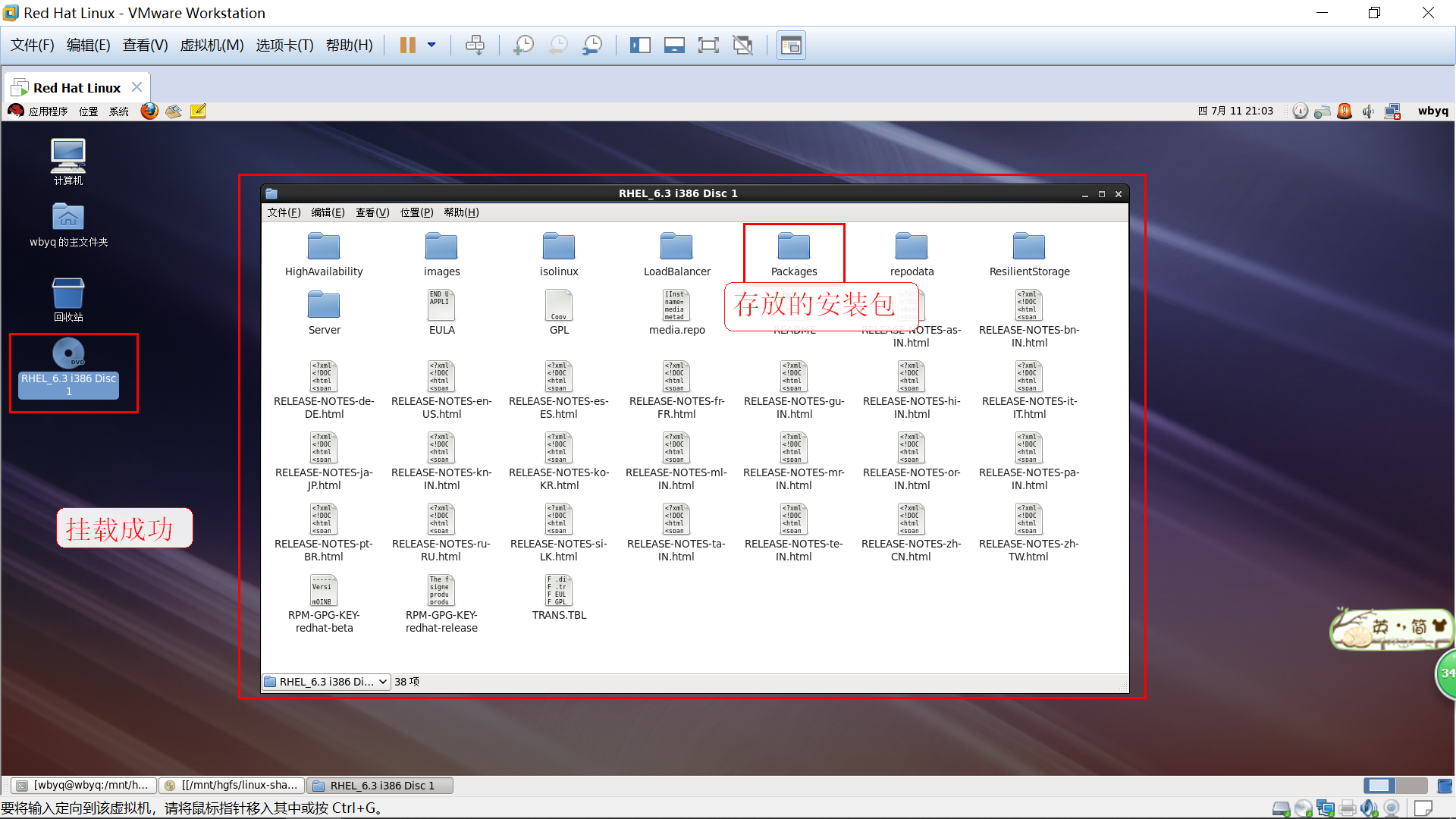Enter full screen mode icon

[708, 45]
